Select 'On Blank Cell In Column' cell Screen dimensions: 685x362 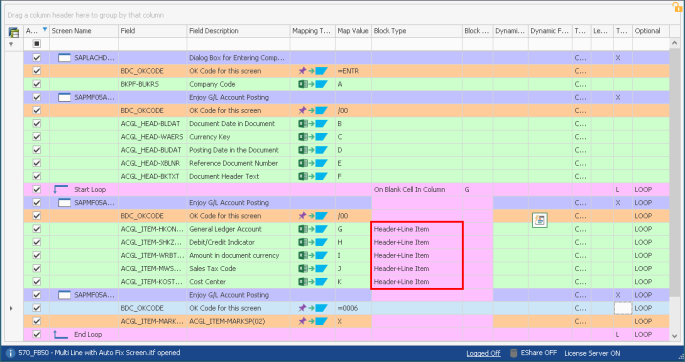417,190
